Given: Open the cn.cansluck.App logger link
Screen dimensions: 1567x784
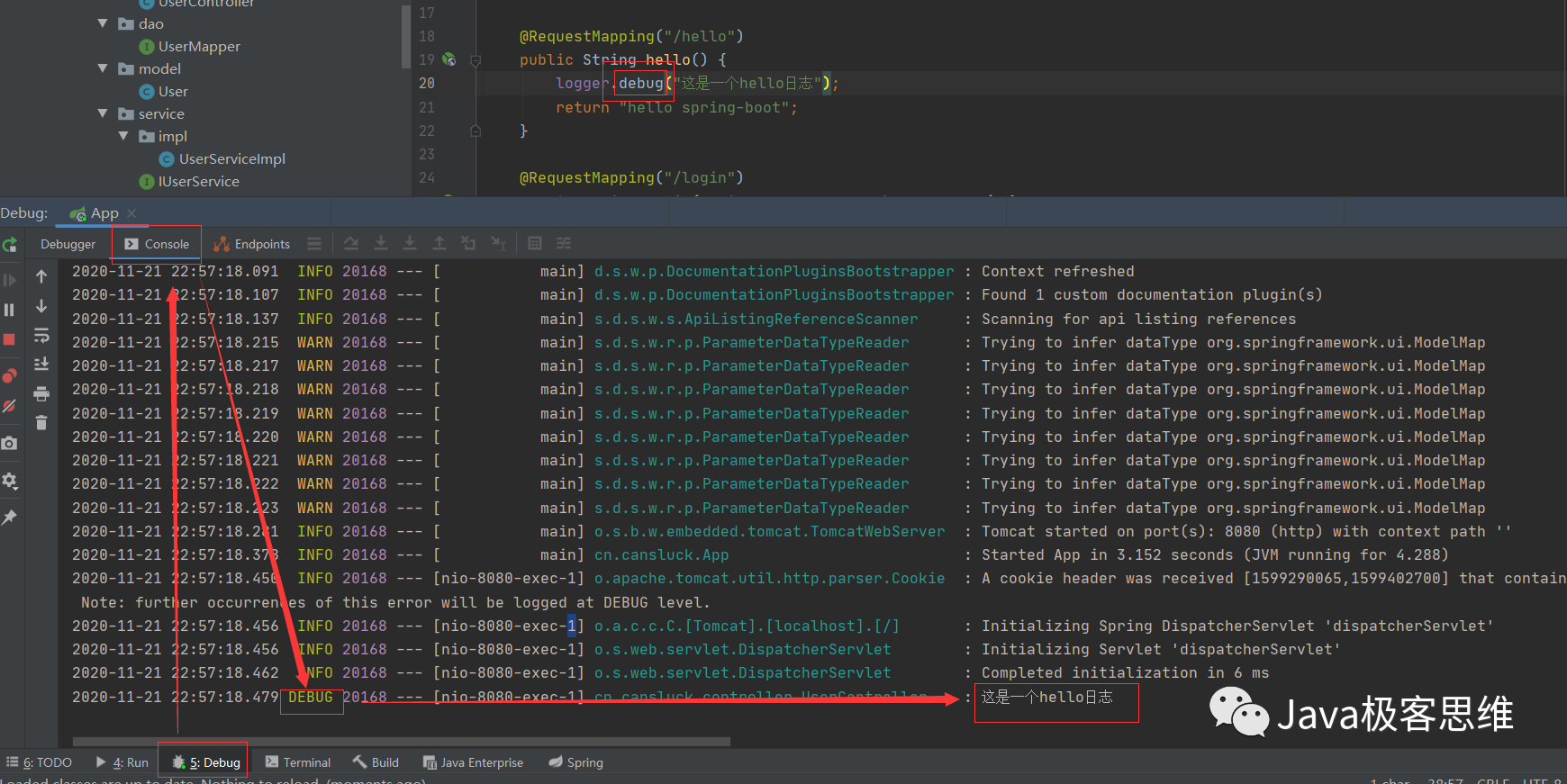Looking at the screenshot, I should pyautogui.click(x=661, y=554).
